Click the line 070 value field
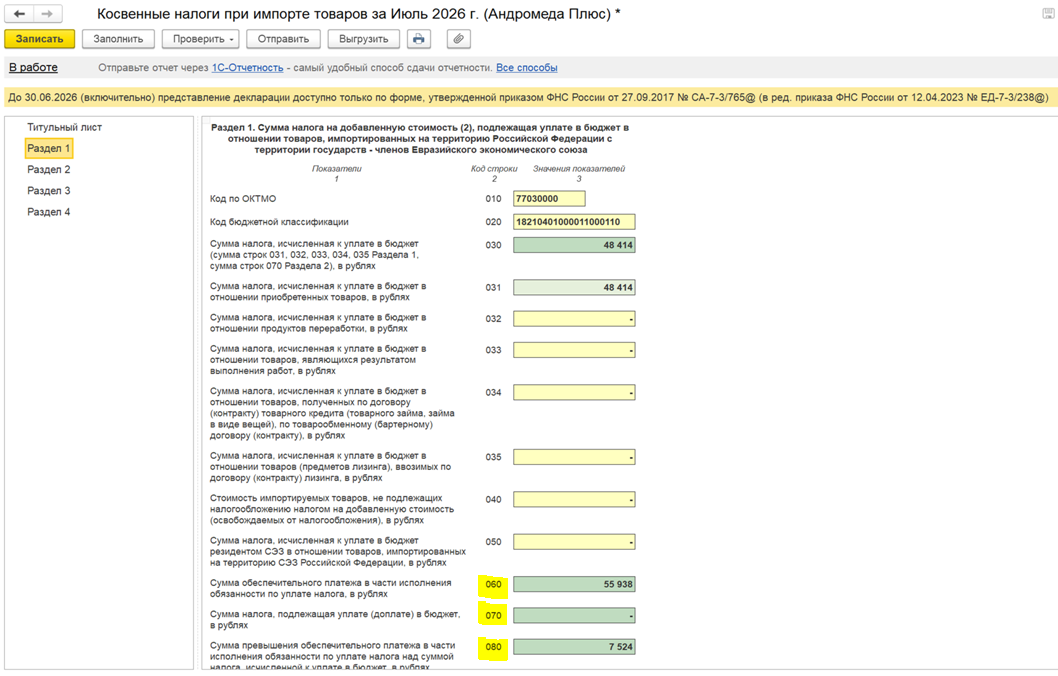 pyautogui.click(x=574, y=616)
